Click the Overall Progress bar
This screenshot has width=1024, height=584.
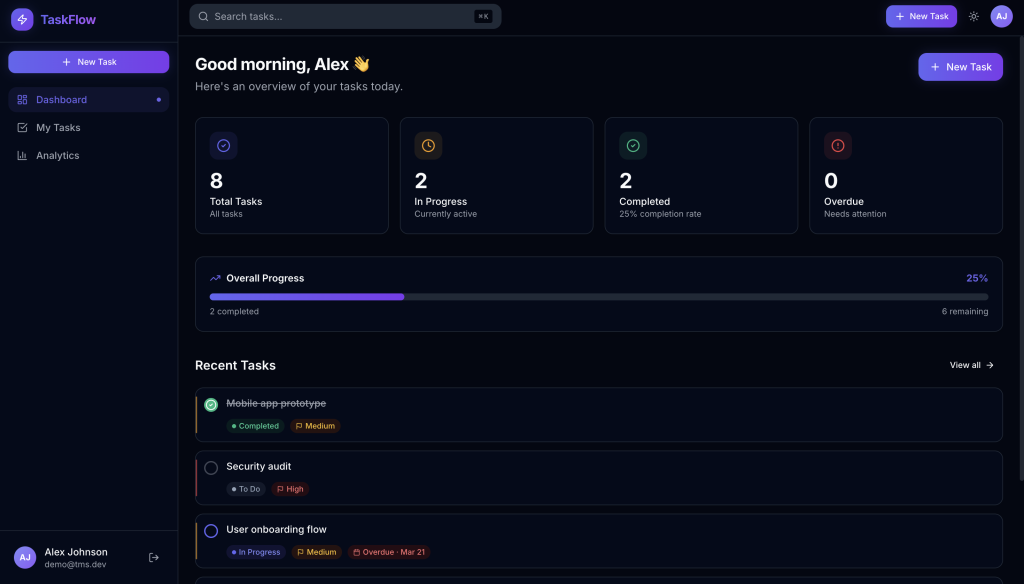coord(598,296)
